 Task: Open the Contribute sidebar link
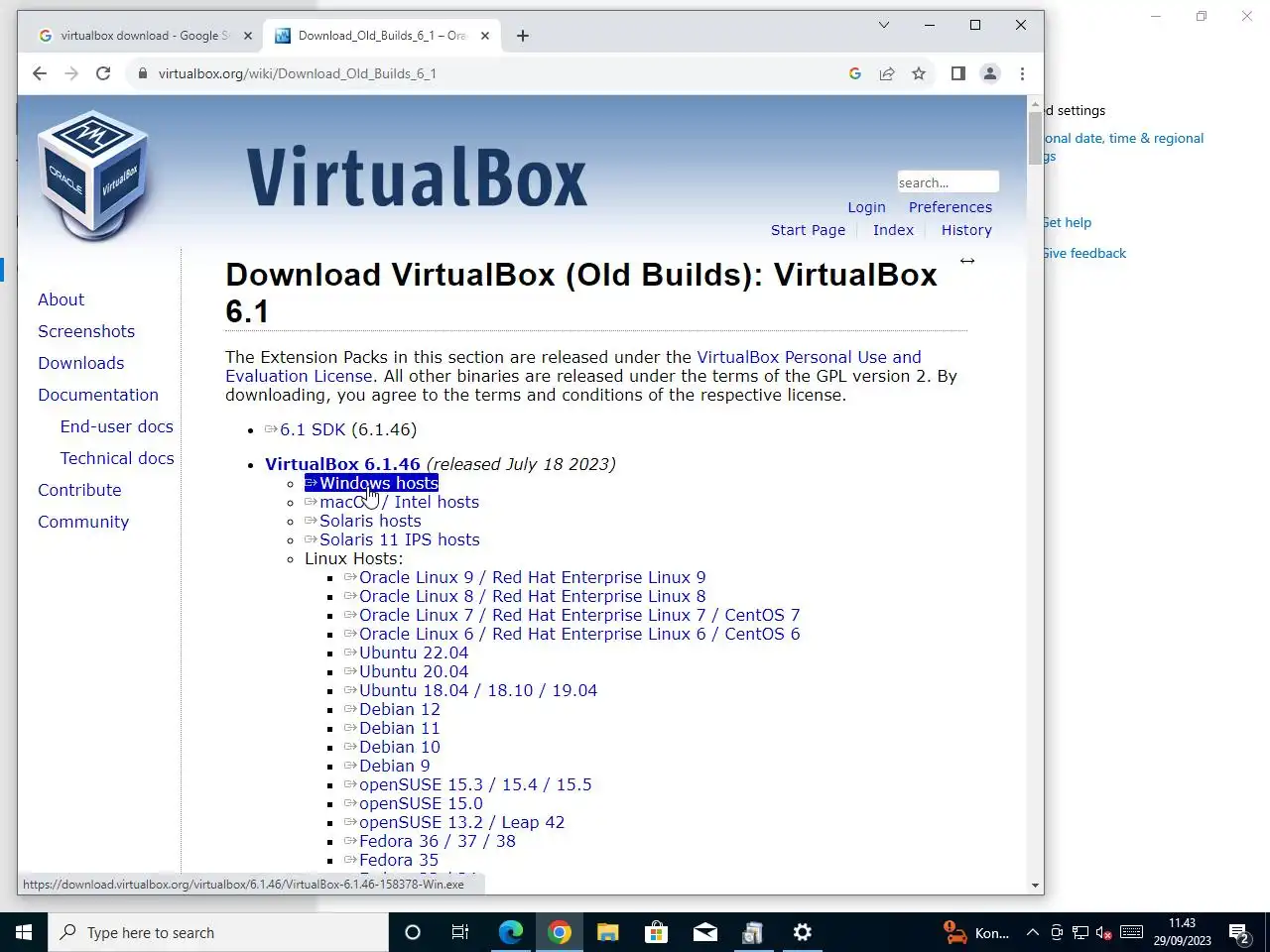(x=79, y=490)
